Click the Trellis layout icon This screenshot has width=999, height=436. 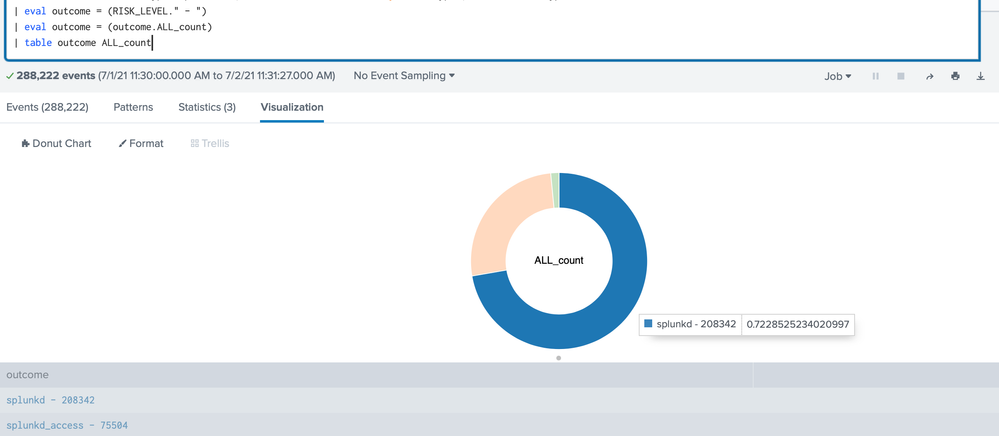click(x=195, y=144)
